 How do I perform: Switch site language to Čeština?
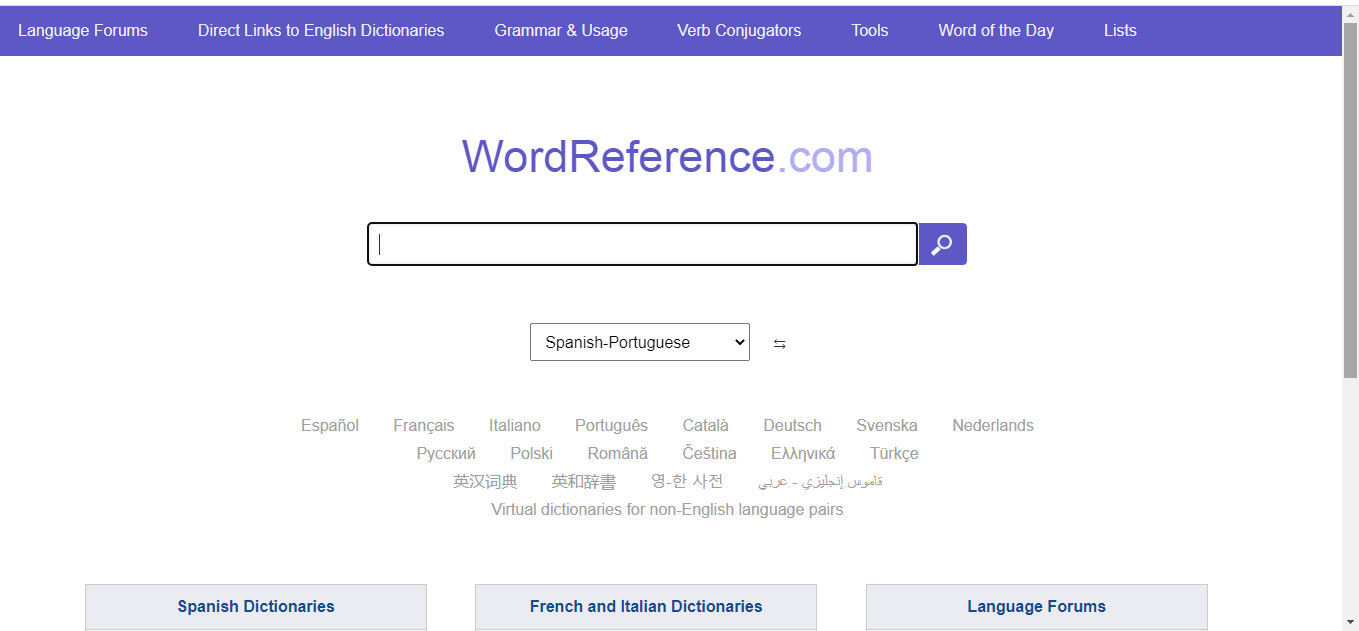click(710, 453)
